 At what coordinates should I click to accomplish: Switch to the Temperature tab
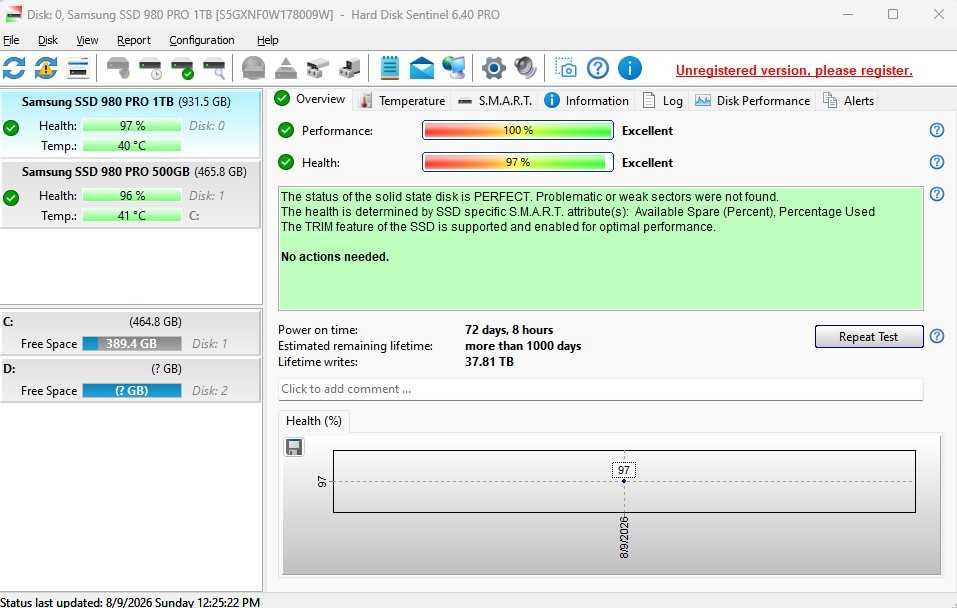point(403,101)
